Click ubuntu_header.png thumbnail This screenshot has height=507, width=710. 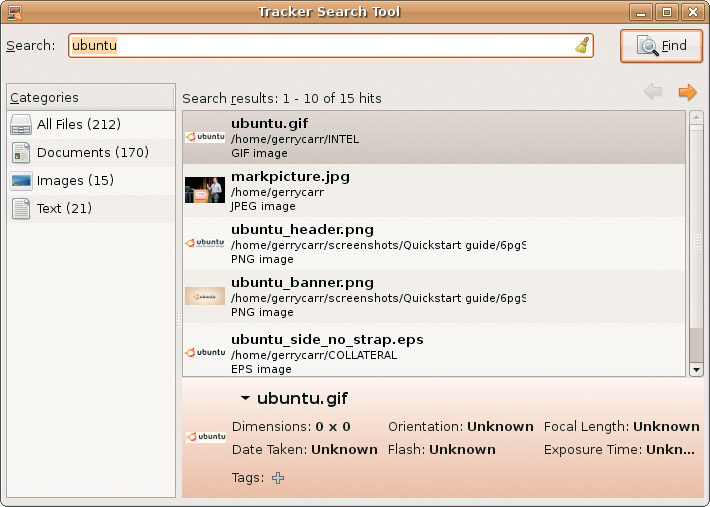(x=205, y=243)
